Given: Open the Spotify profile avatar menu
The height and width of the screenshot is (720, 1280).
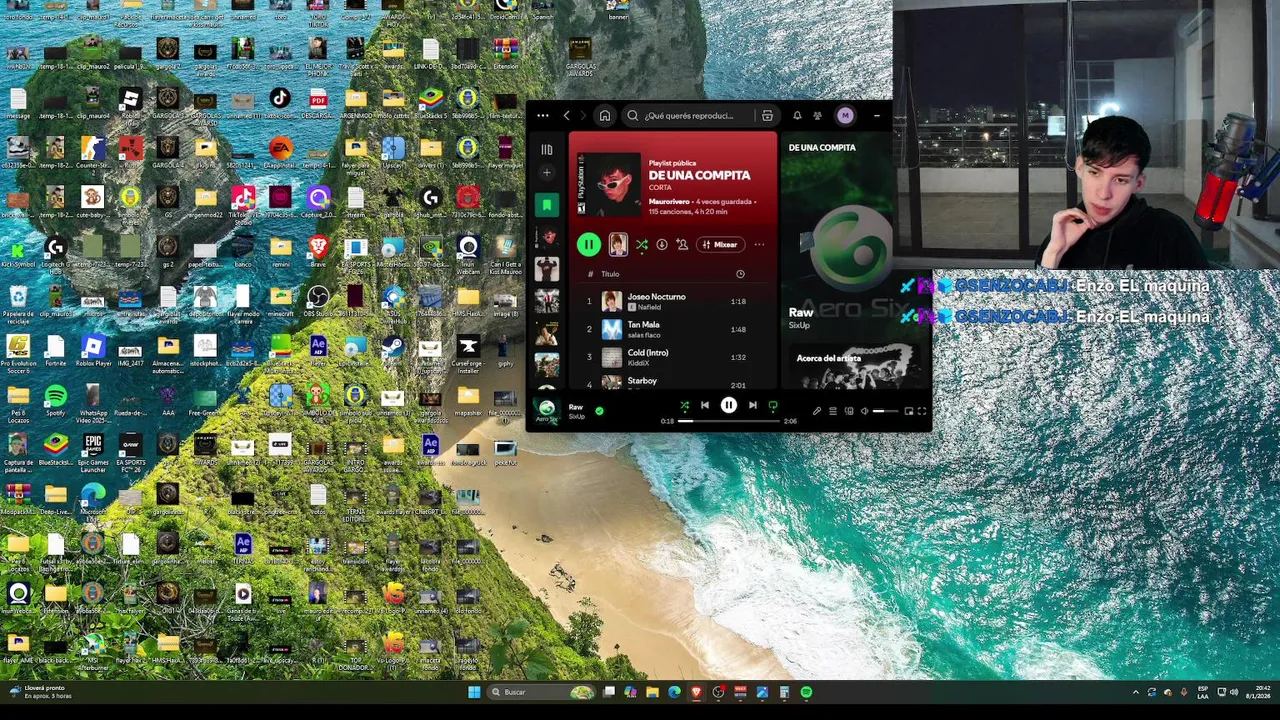Looking at the screenshot, I should 845,116.
